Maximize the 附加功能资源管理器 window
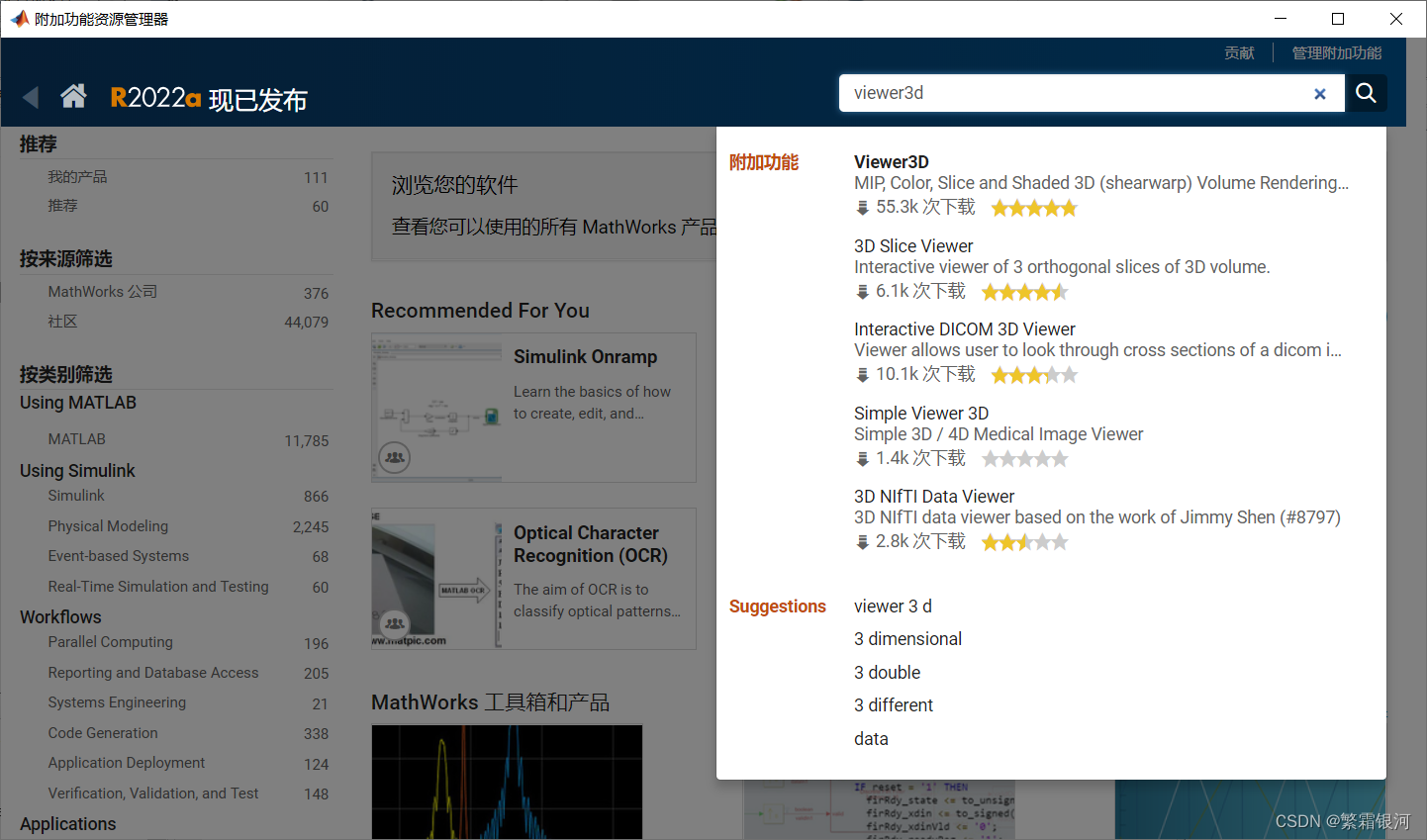 (x=1338, y=19)
